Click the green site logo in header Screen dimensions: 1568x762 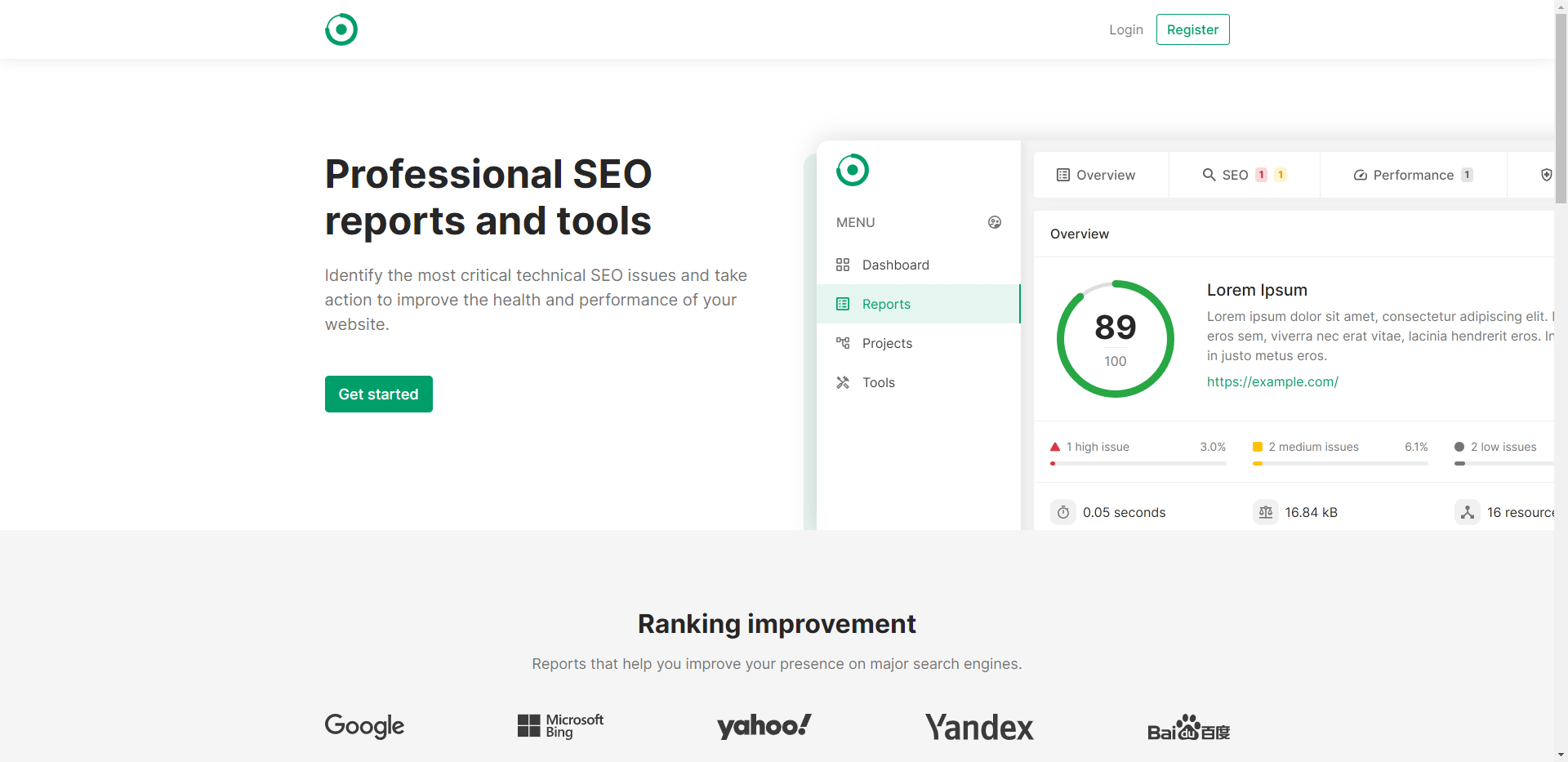341,29
